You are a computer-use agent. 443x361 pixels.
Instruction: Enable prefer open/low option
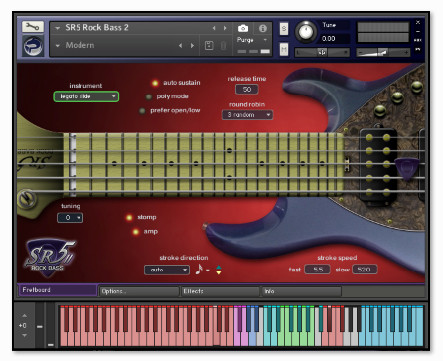click(x=142, y=111)
